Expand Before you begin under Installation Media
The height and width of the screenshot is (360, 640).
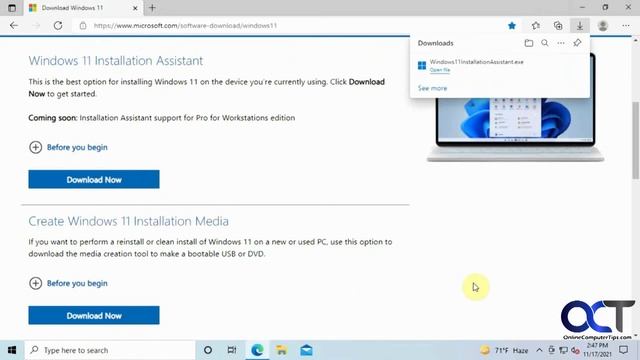click(x=68, y=283)
